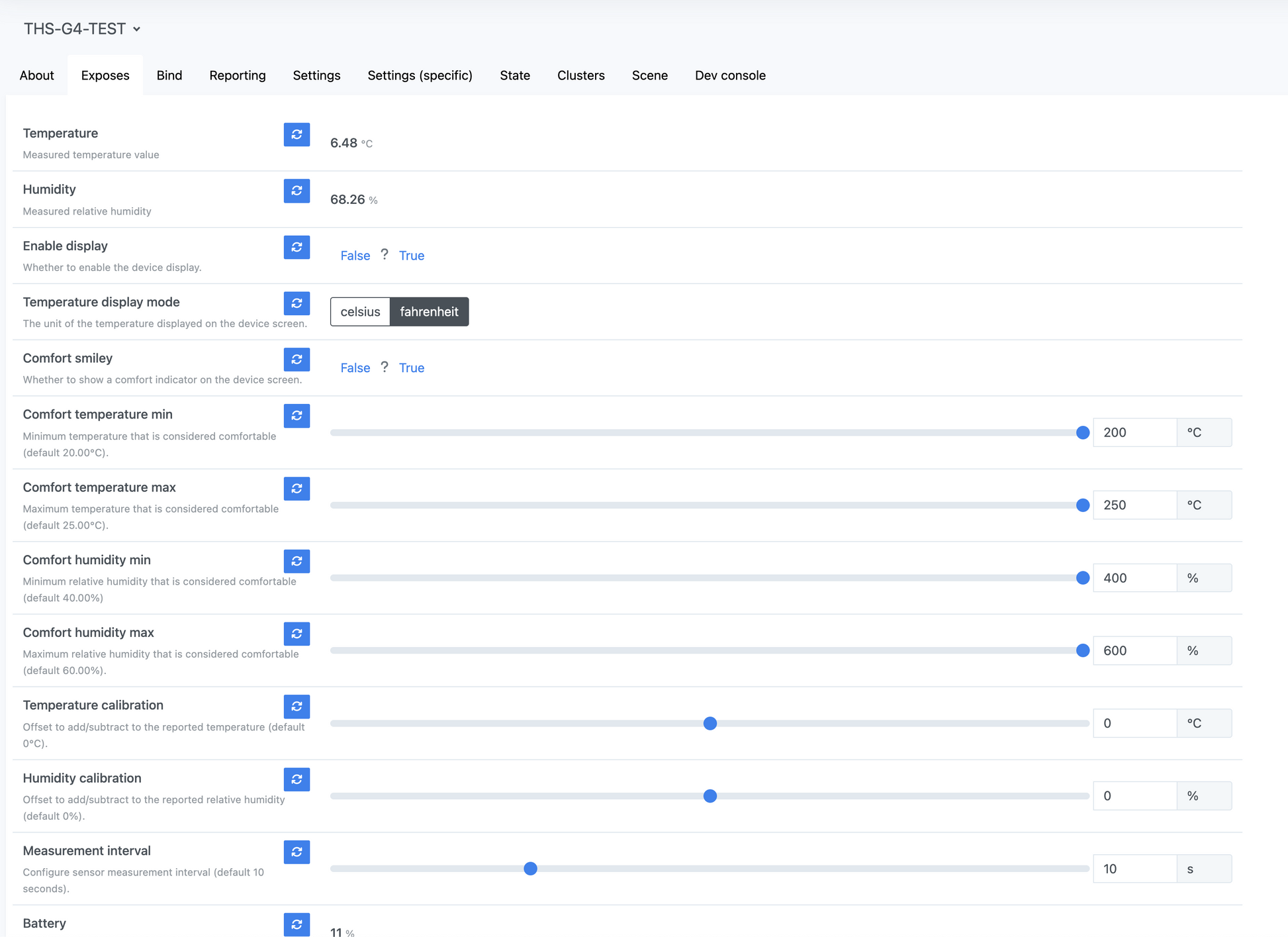Click refresh icon for Enable display
This screenshot has width=1288, height=937.
tap(297, 247)
